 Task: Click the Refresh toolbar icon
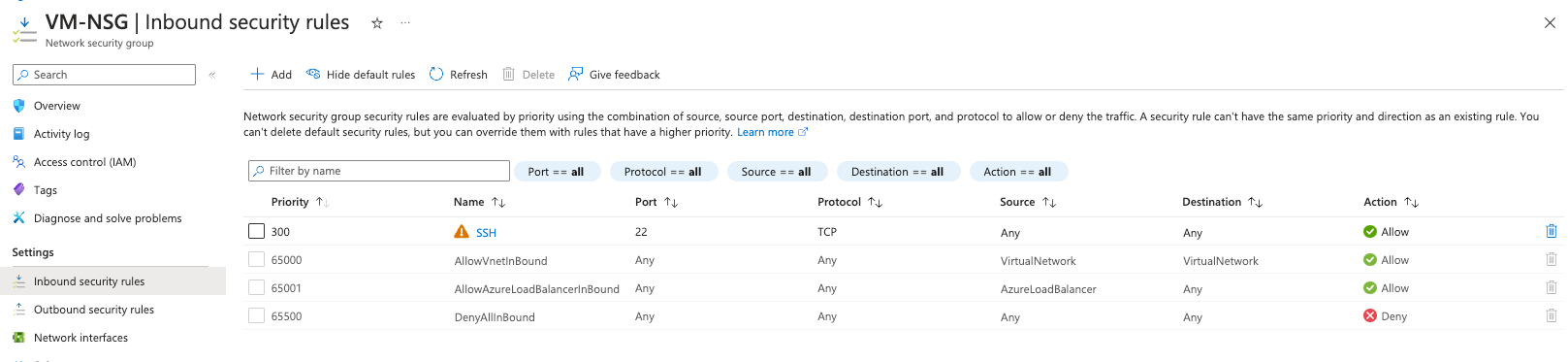(436, 74)
